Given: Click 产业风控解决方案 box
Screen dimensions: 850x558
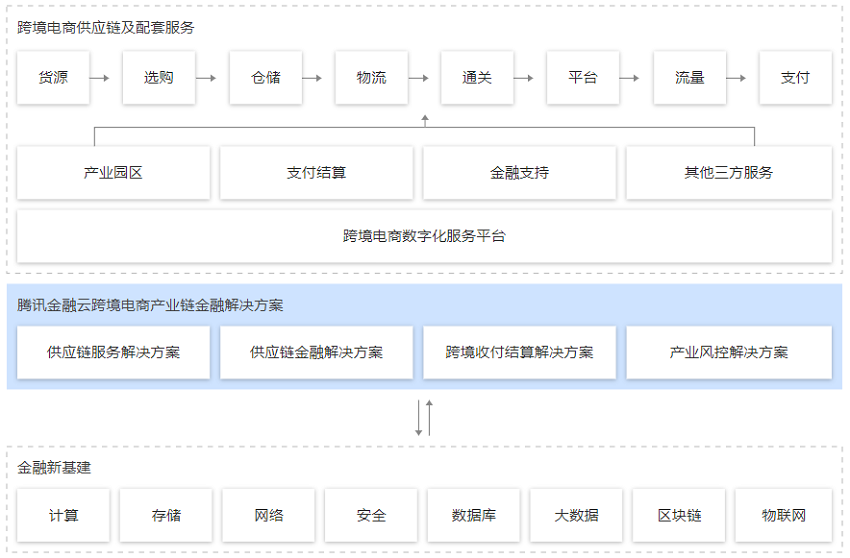Looking at the screenshot, I should (729, 352).
